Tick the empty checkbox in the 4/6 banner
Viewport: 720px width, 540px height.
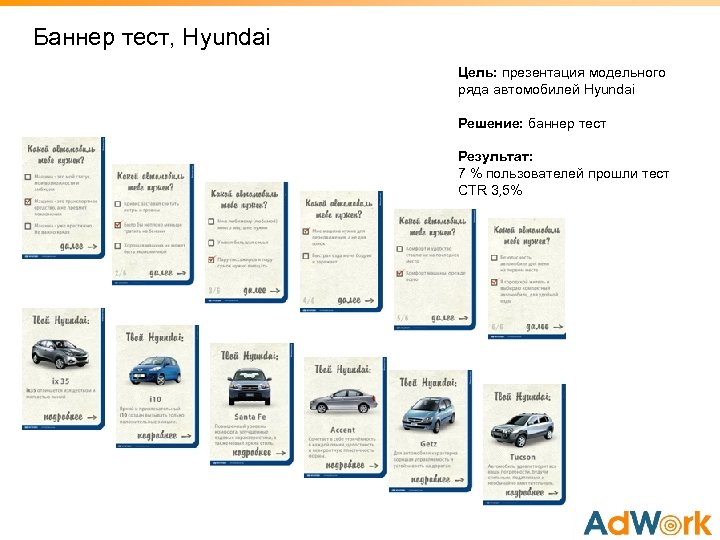[x=306, y=256]
